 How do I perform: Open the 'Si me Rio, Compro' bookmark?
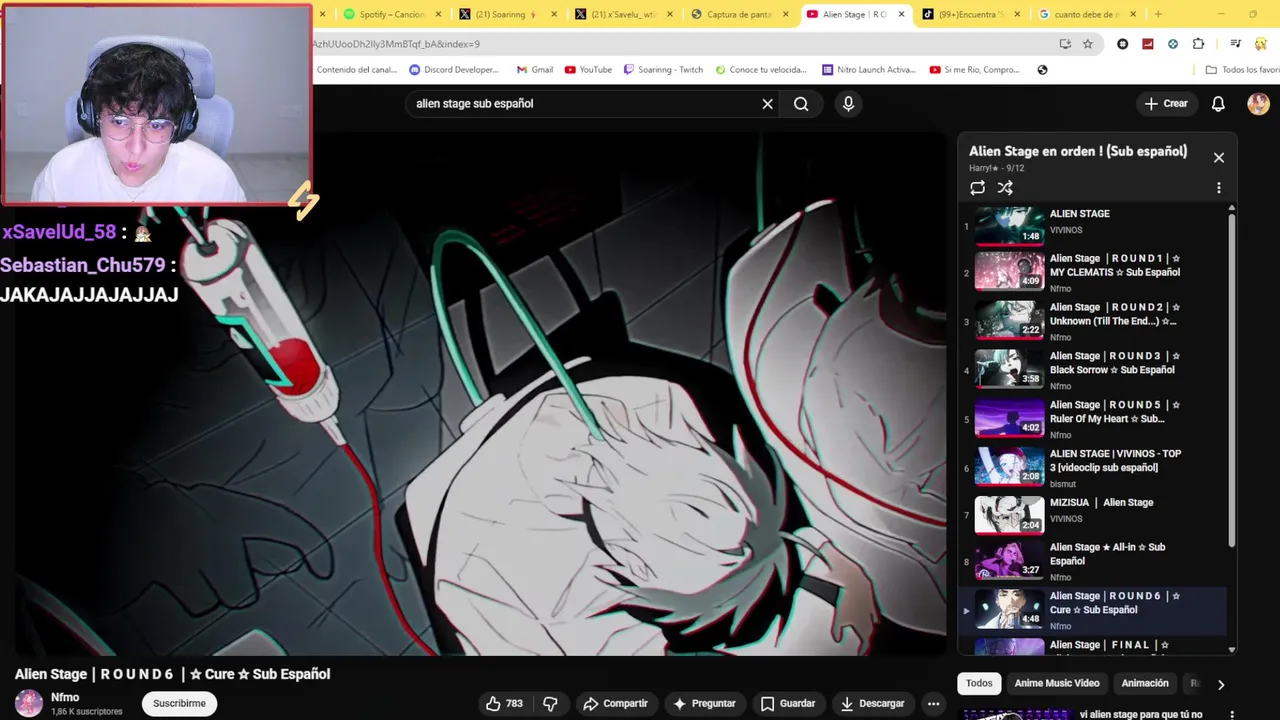(975, 70)
